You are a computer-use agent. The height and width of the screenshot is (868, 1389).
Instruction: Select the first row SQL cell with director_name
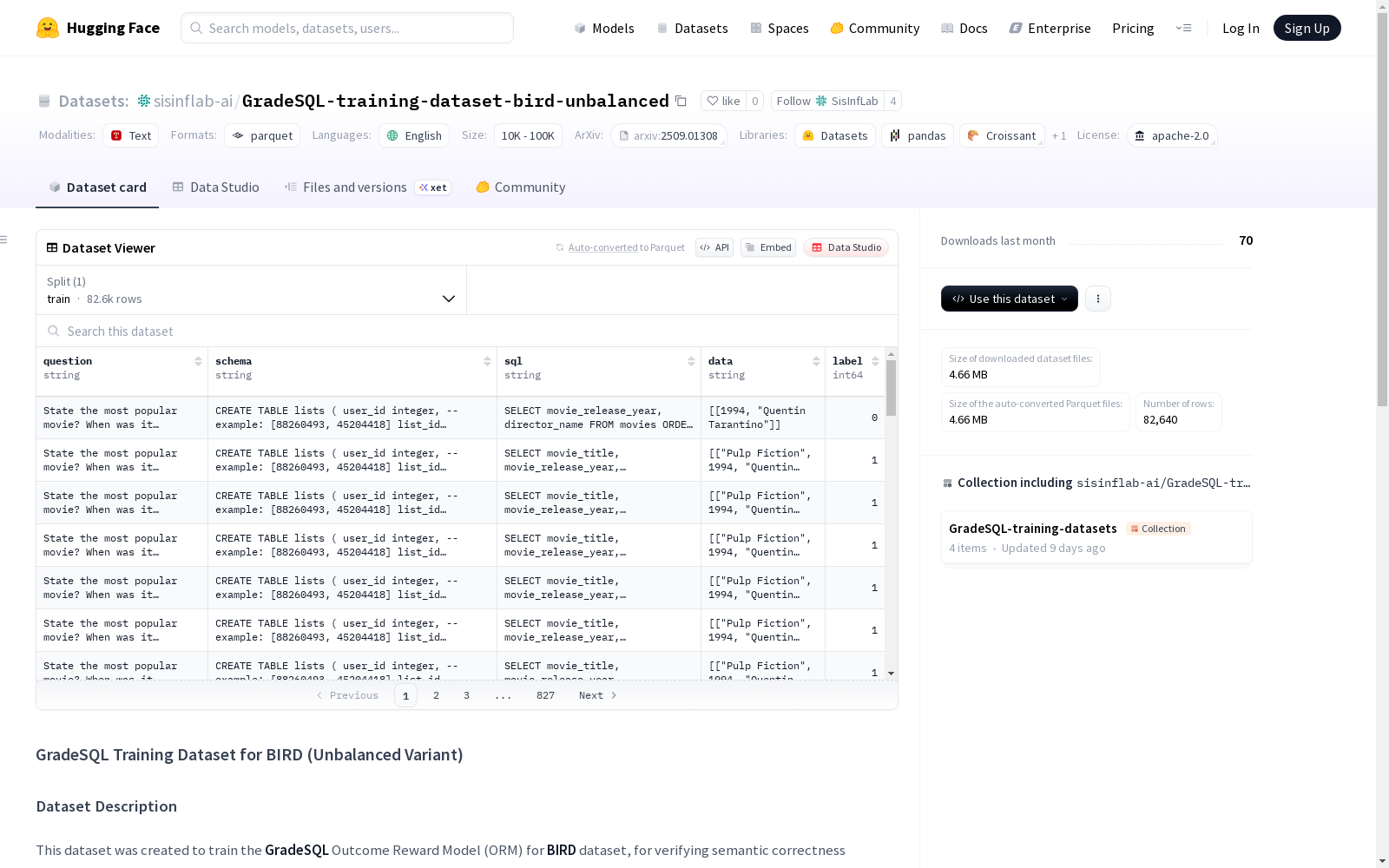tap(599, 418)
